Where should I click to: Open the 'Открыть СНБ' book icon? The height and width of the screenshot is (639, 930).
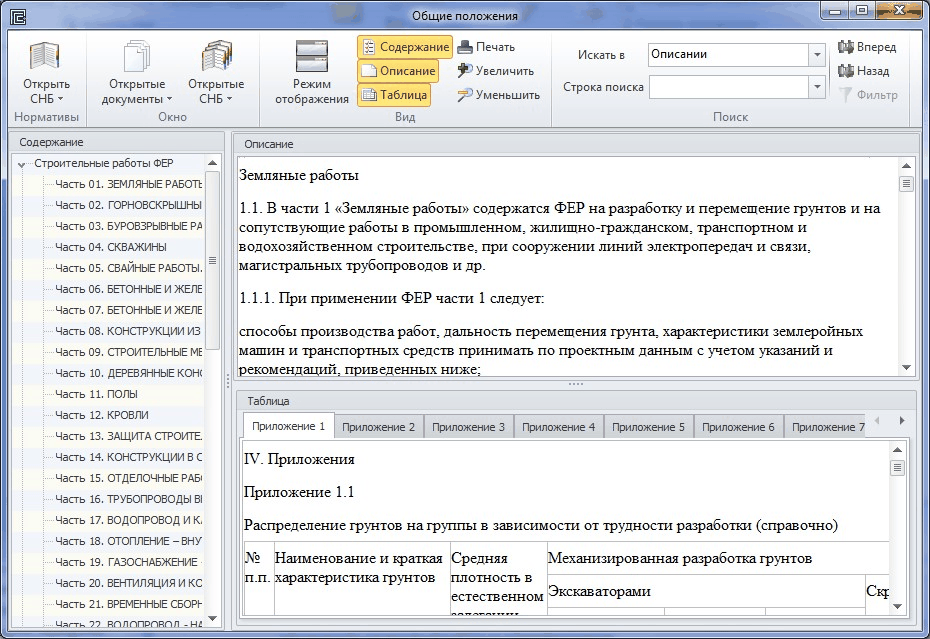(x=44, y=56)
